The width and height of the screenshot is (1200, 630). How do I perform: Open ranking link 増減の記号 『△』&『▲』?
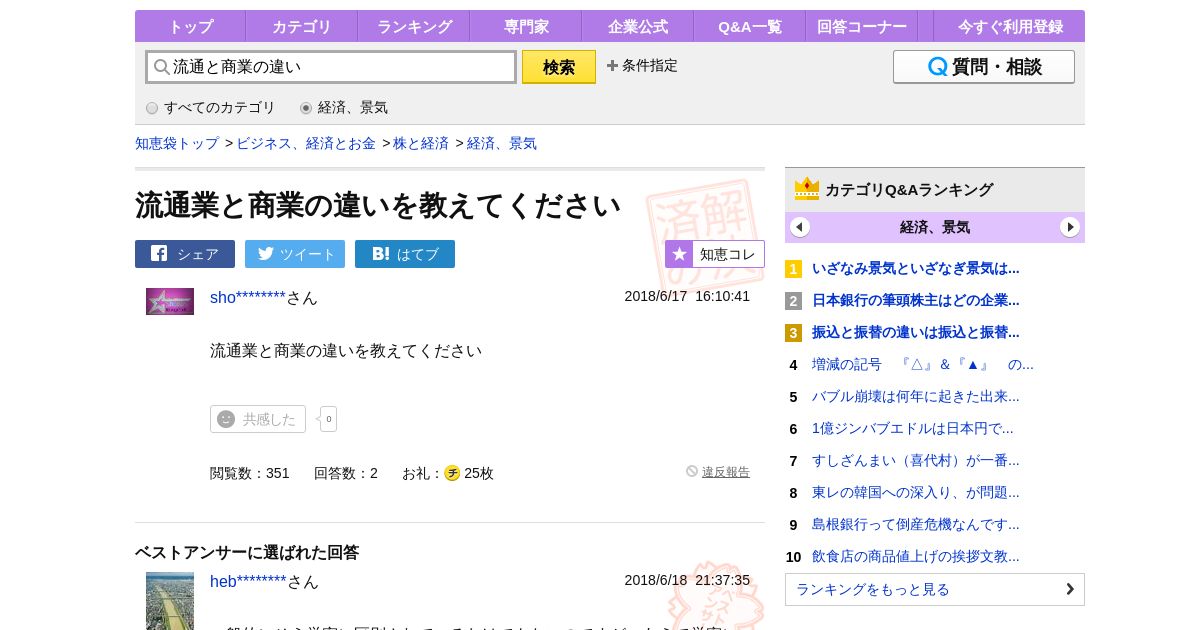click(x=923, y=364)
